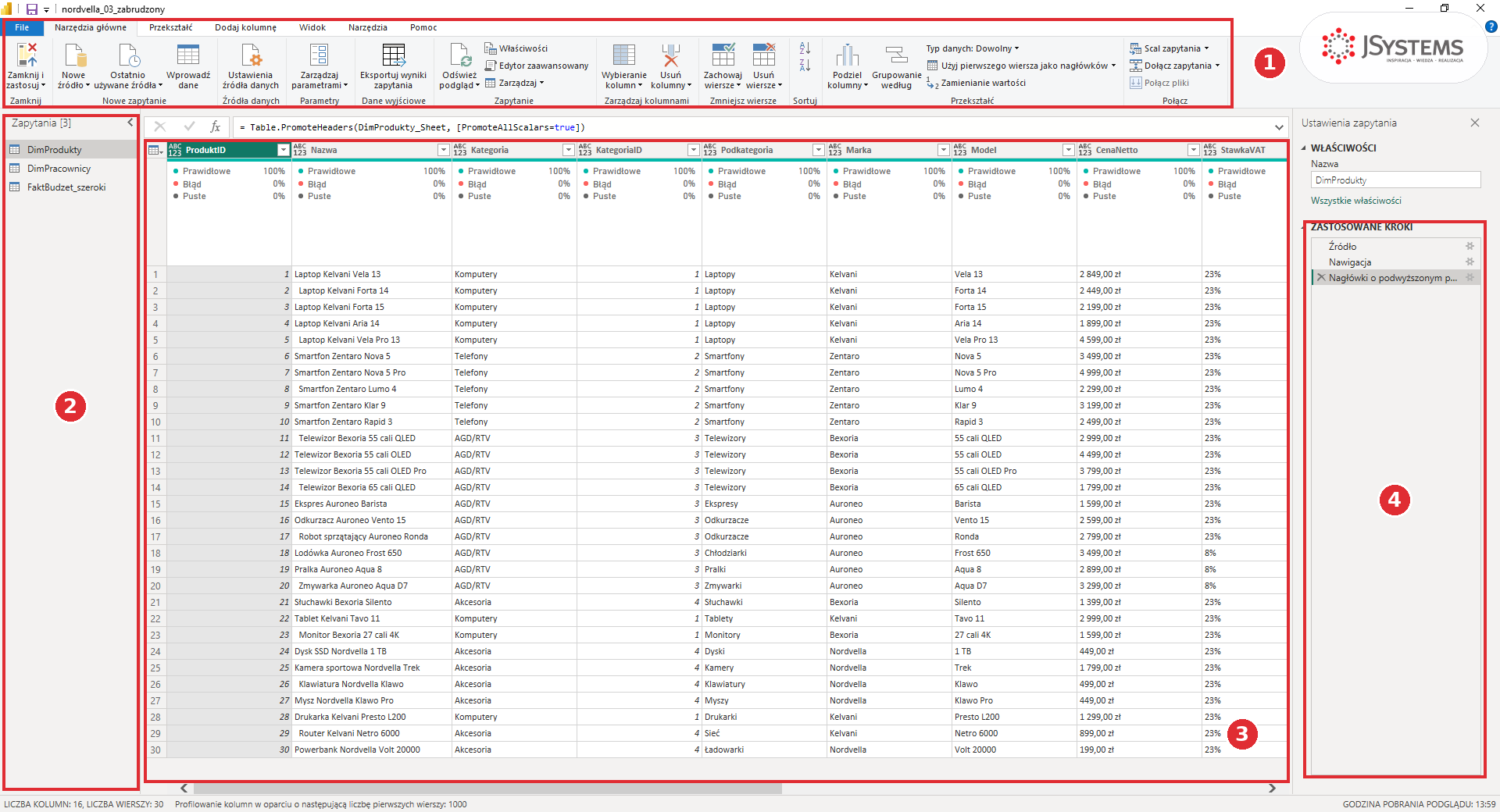Delete the Nagłówki o podwyższonym step
The image size is (1500, 812).
tap(1321, 277)
